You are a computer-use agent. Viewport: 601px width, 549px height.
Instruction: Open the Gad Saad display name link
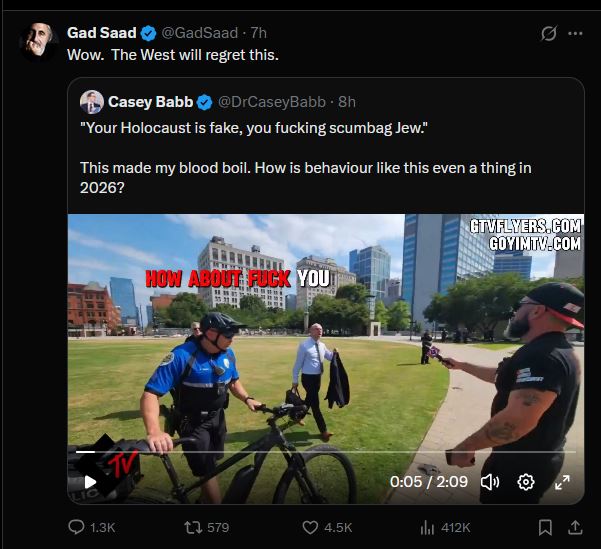[102, 33]
